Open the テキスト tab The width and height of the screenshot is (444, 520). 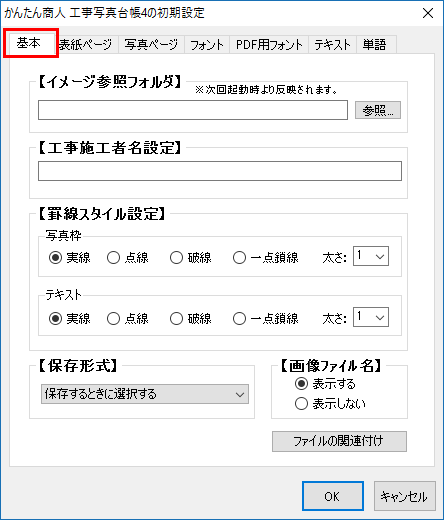[332, 44]
